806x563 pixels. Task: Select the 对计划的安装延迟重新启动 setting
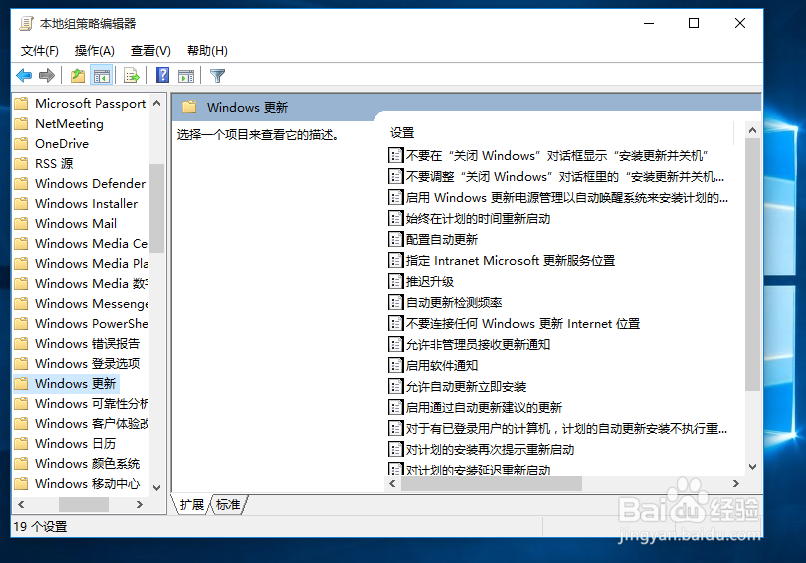click(478, 469)
